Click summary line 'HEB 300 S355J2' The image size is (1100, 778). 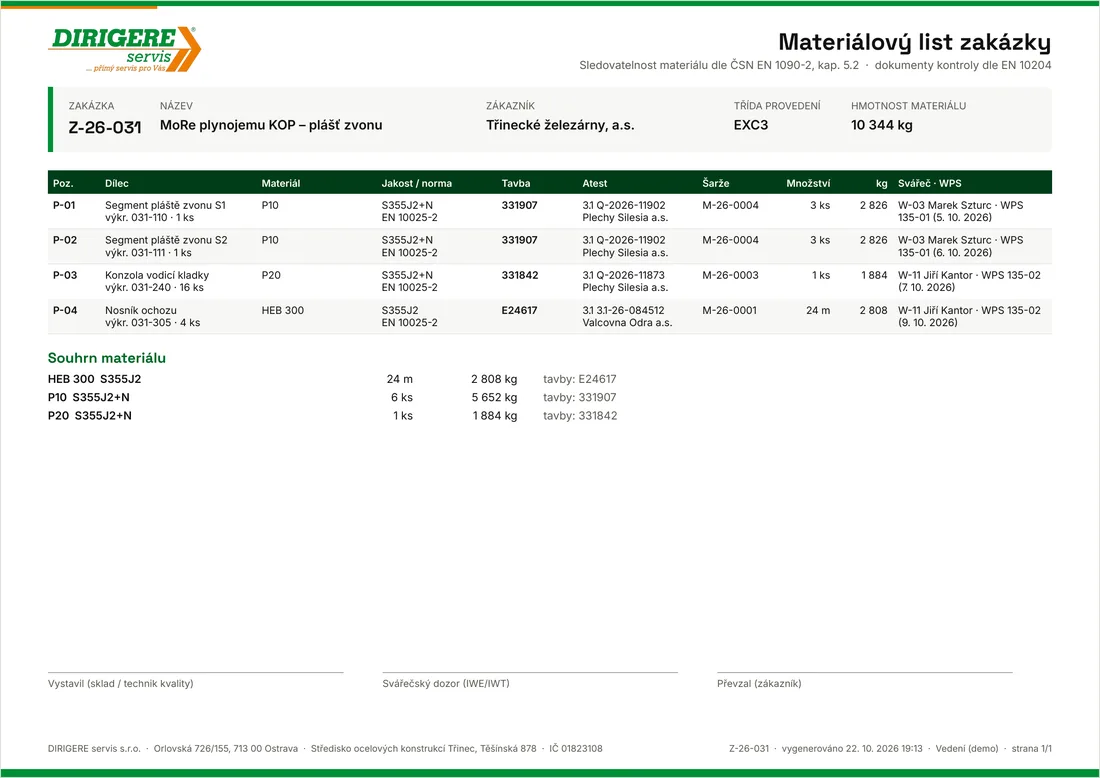tap(95, 379)
